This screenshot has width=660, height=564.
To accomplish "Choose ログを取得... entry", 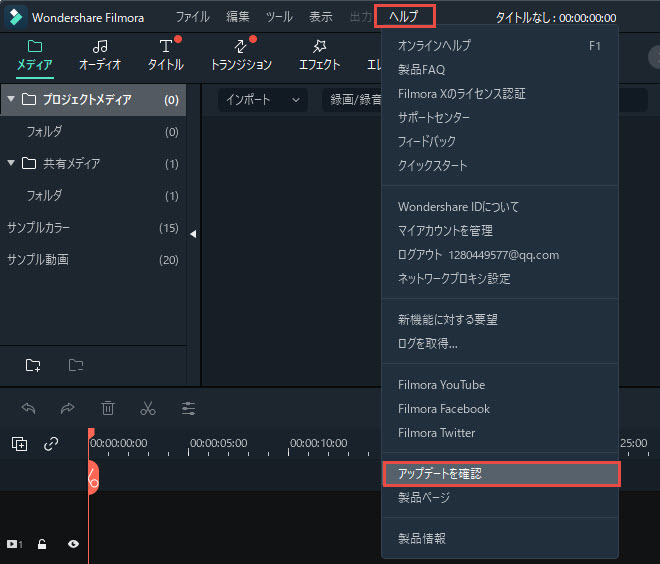I will (500, 343).
